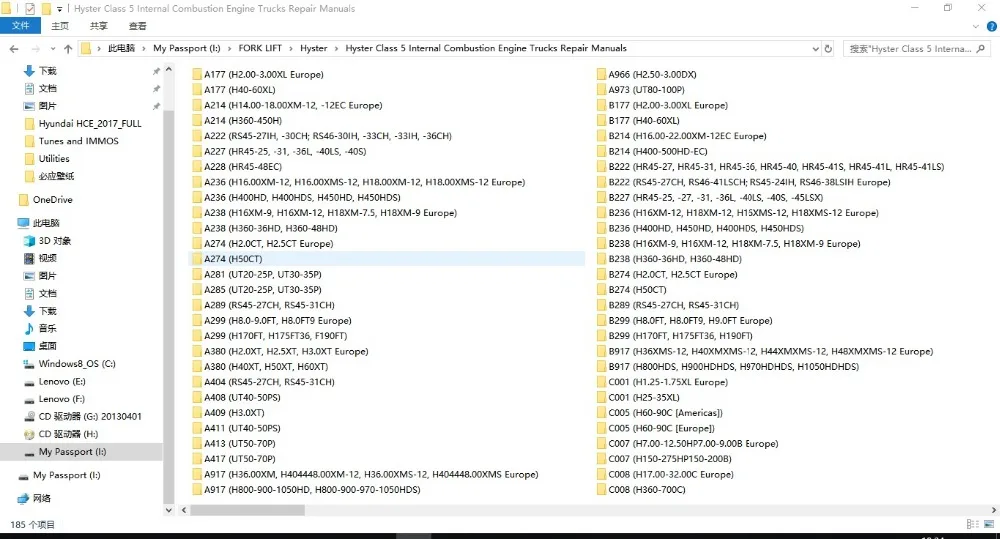Click Hyster in the address path

click(x=314, y=48)
